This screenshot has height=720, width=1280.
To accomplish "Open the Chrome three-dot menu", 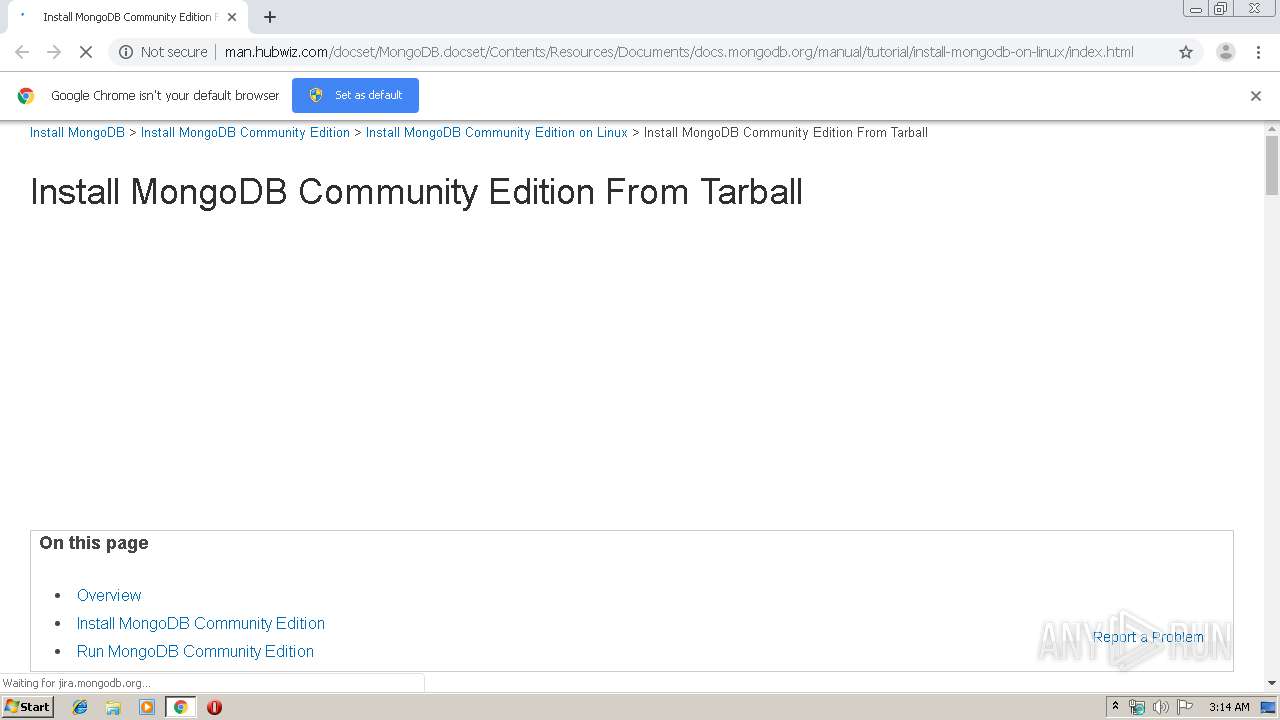I will pos(1258,52).
